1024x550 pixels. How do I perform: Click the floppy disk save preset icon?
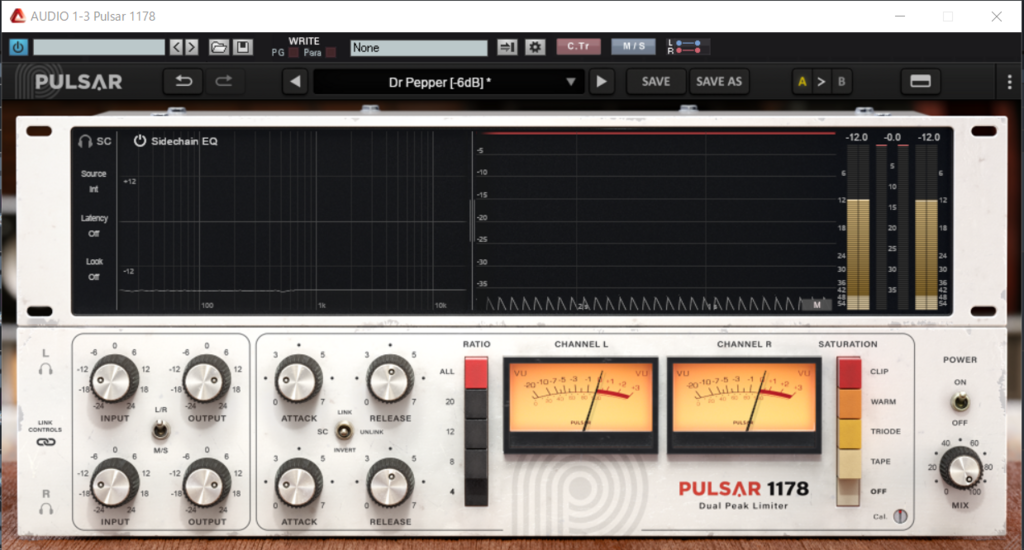coord(243,47)
